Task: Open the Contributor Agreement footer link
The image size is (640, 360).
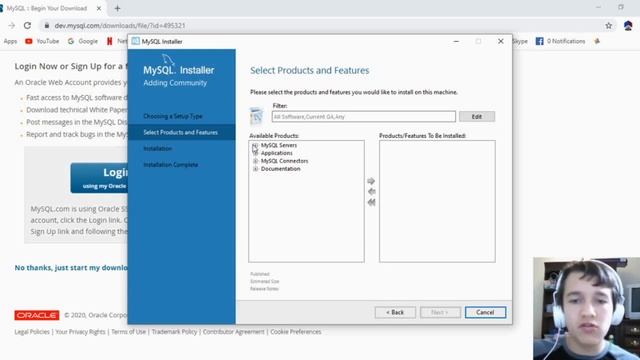Action: coord(233,332)
